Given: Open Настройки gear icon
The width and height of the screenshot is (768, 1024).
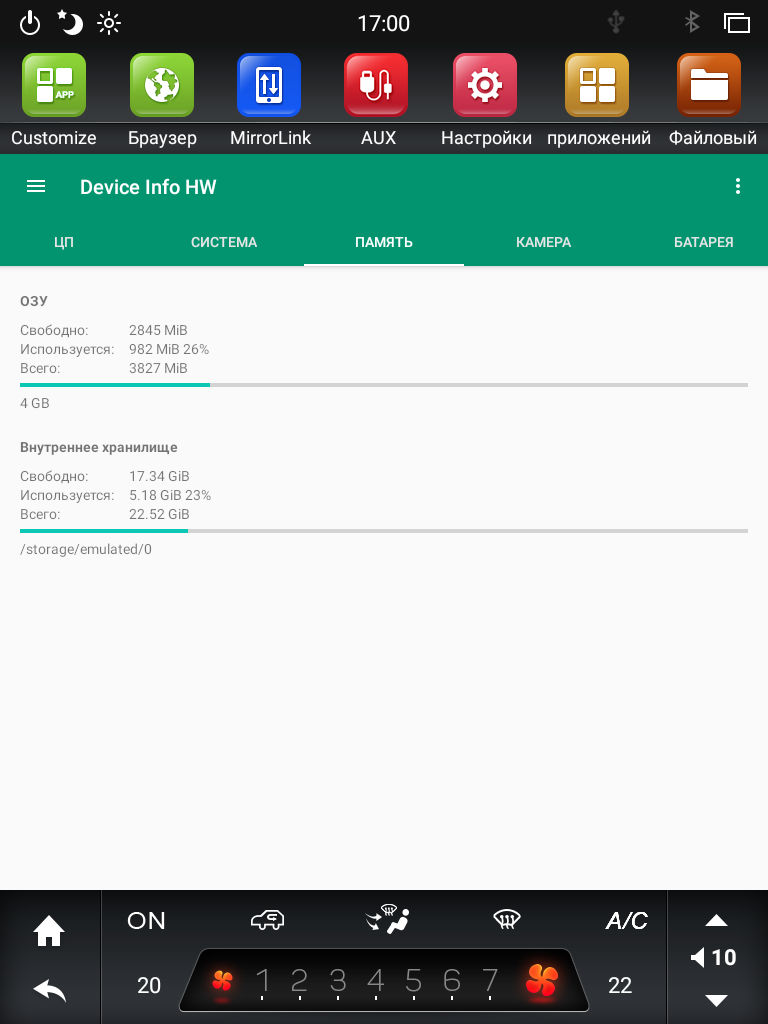Looking at the screenshot, I should pyautogui.click(x=485, y=85).
